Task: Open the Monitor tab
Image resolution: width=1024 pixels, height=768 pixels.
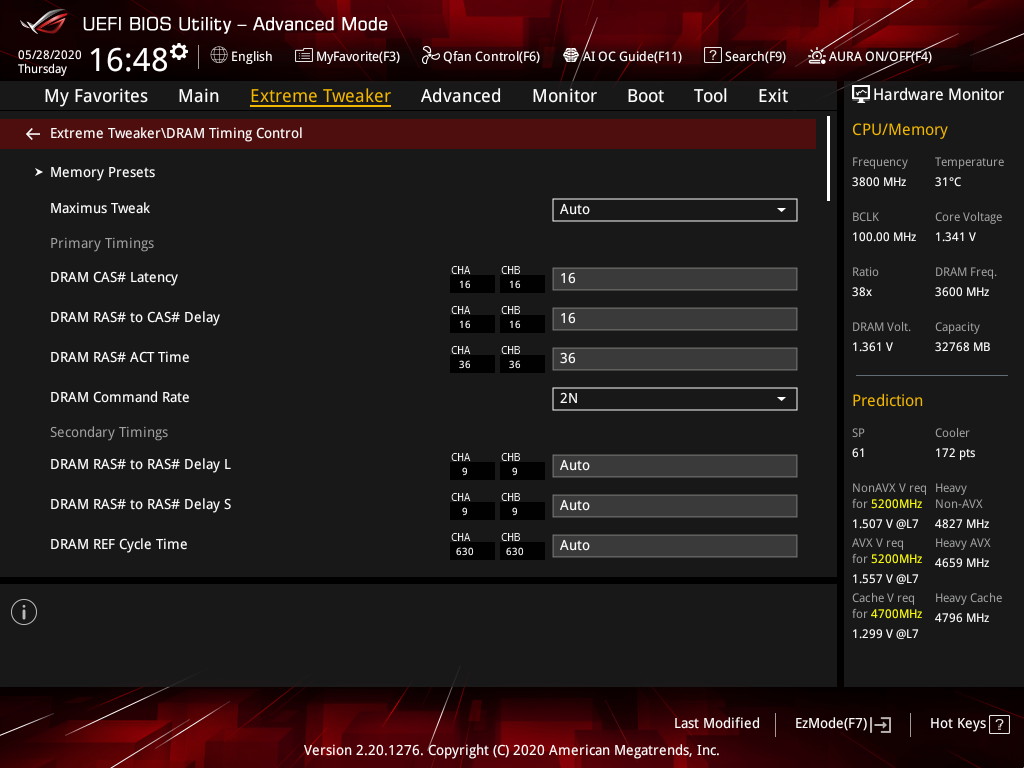Action: 564,96
